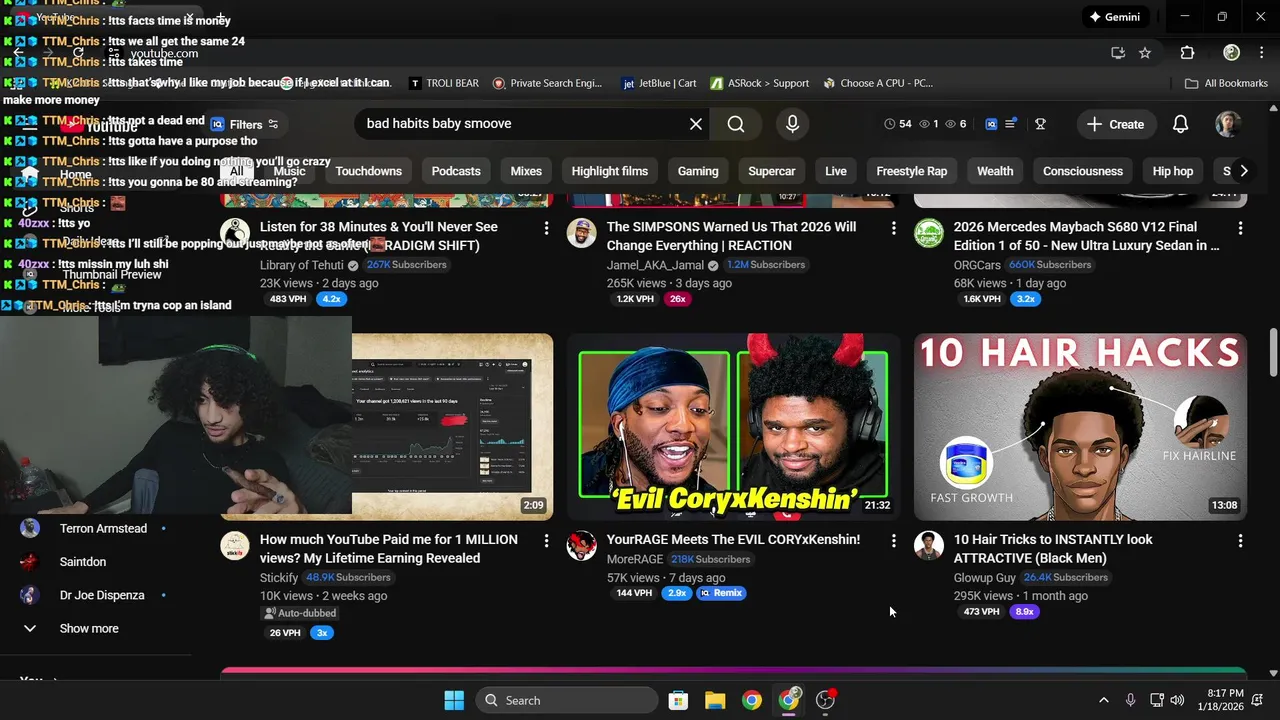Screen dimensions: 1280x720
Task: Click the install app icon in address bar
Action: point(1118,53)
